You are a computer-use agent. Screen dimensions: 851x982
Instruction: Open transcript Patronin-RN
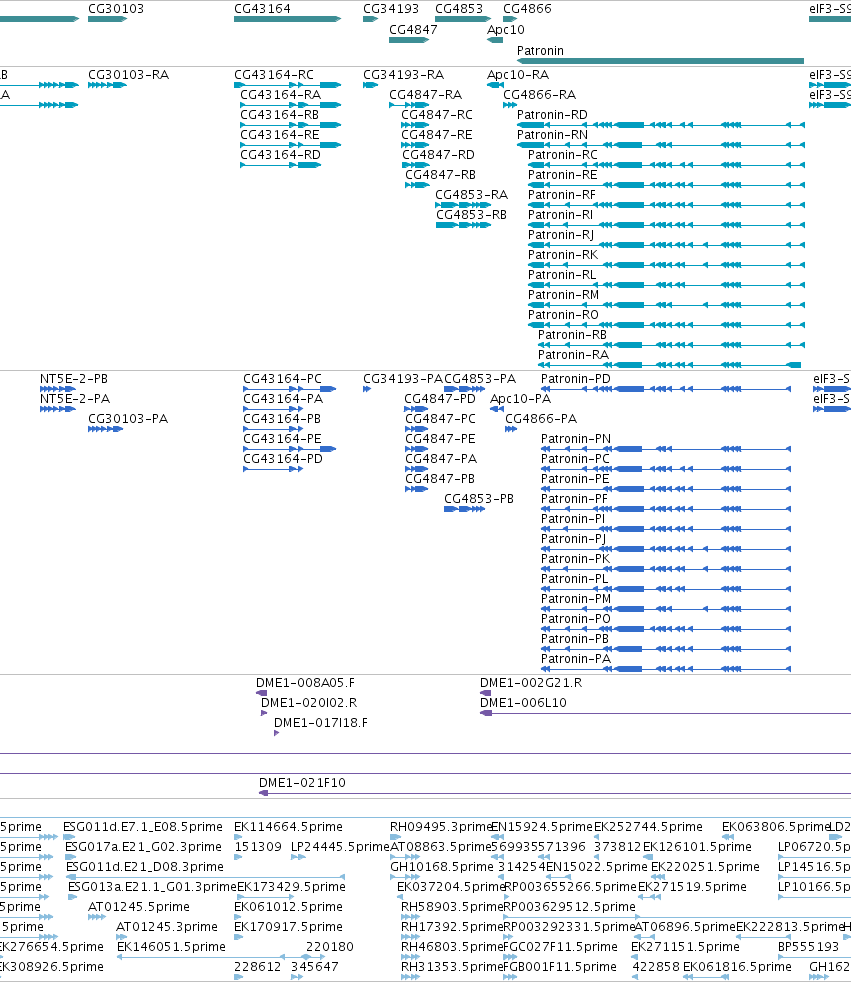coord(552,135)
